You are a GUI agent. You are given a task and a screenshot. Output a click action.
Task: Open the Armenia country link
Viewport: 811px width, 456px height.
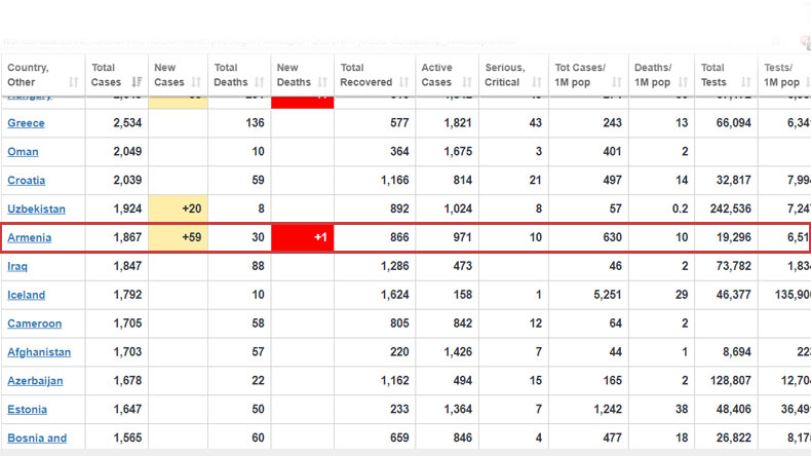tap(29, 238)
